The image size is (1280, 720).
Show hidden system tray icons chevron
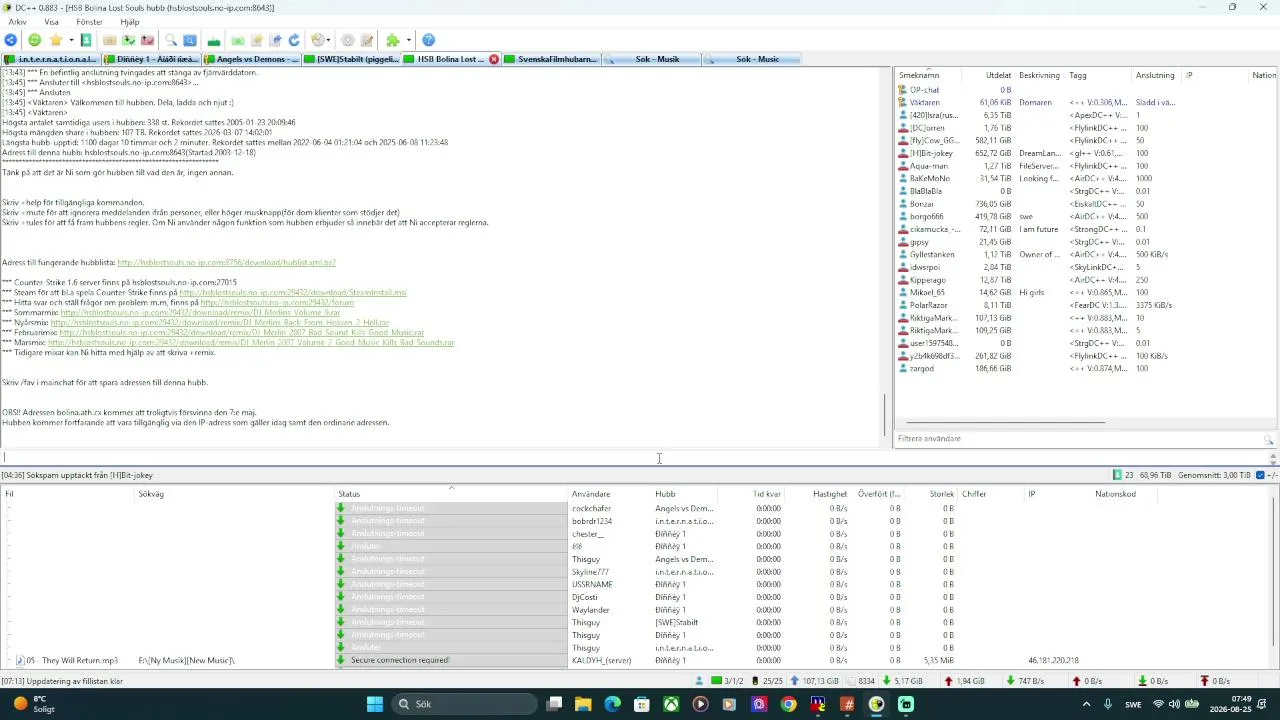coord(1086,704)
